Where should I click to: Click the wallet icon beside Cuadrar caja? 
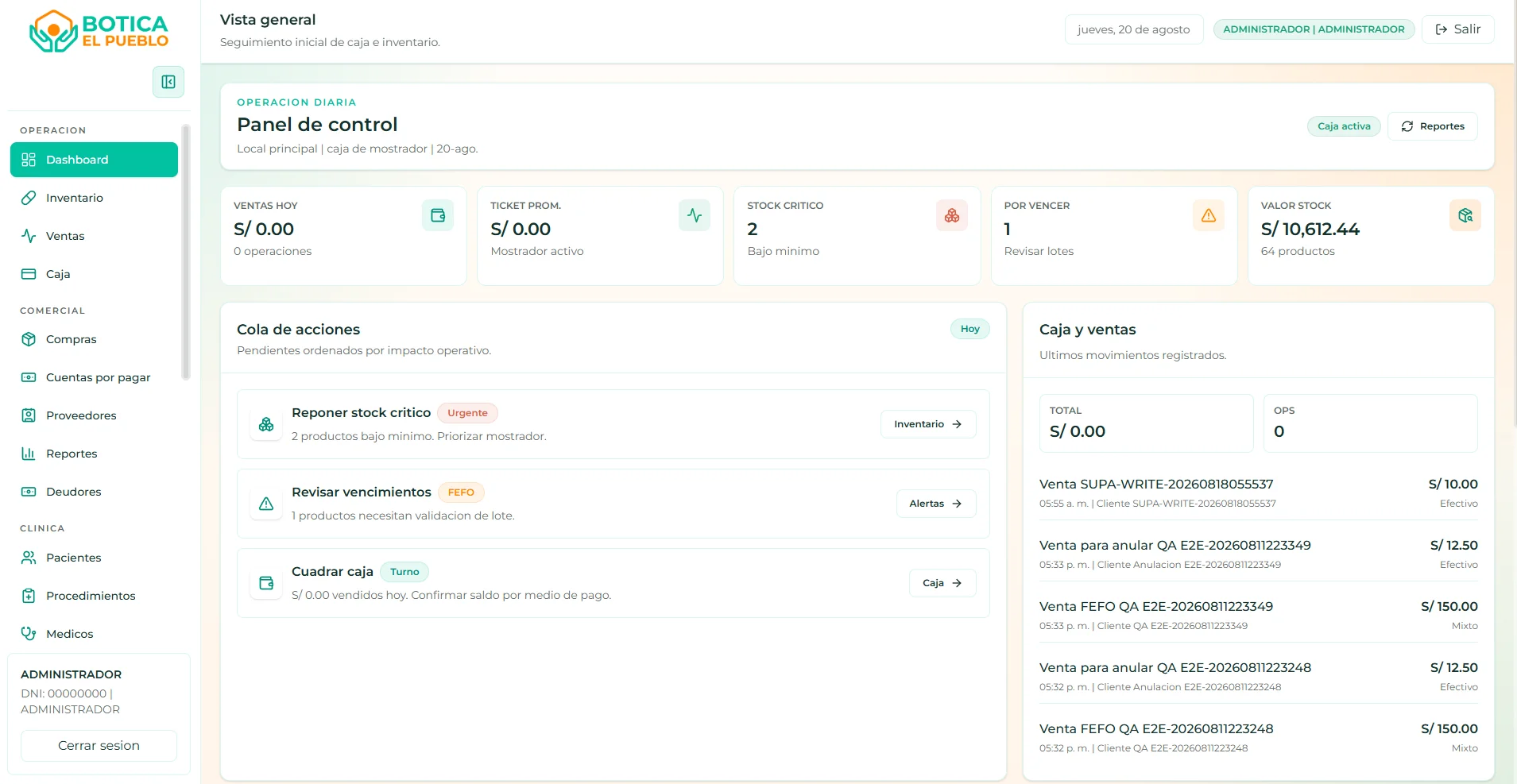coord(266,583)
